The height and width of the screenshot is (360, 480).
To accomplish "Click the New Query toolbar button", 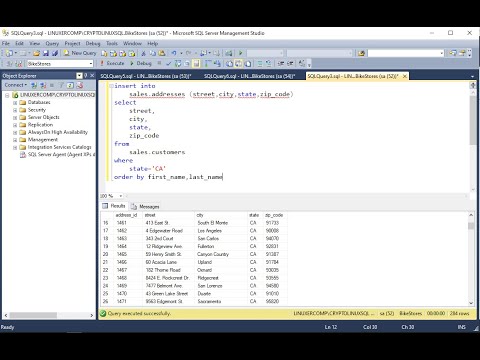I will tap(80, 53).
